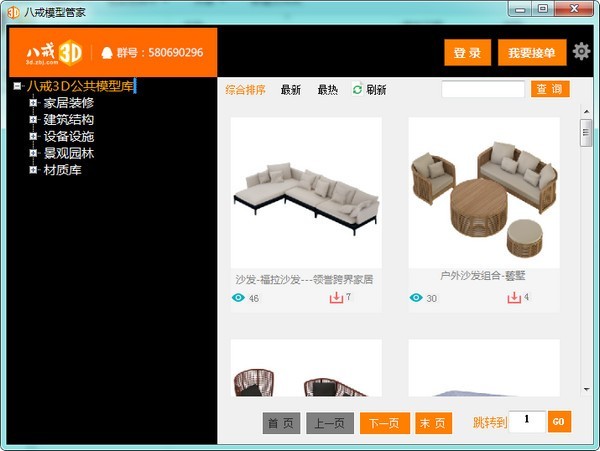Select the 材质库 tree item
600x451 pixels.
pyautogui.click(x=62, y=170)
